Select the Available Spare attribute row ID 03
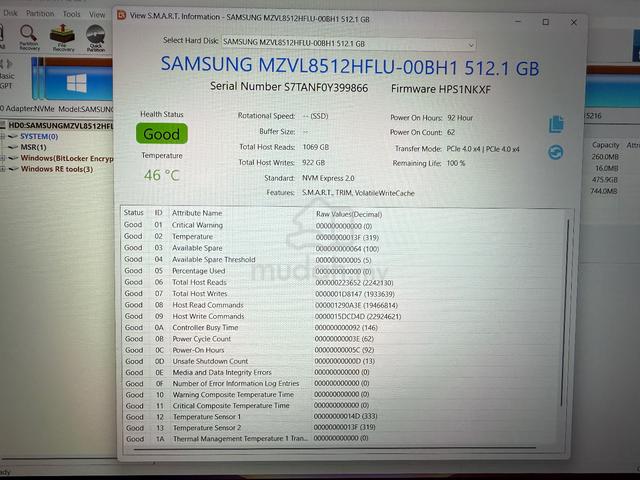 343,248
